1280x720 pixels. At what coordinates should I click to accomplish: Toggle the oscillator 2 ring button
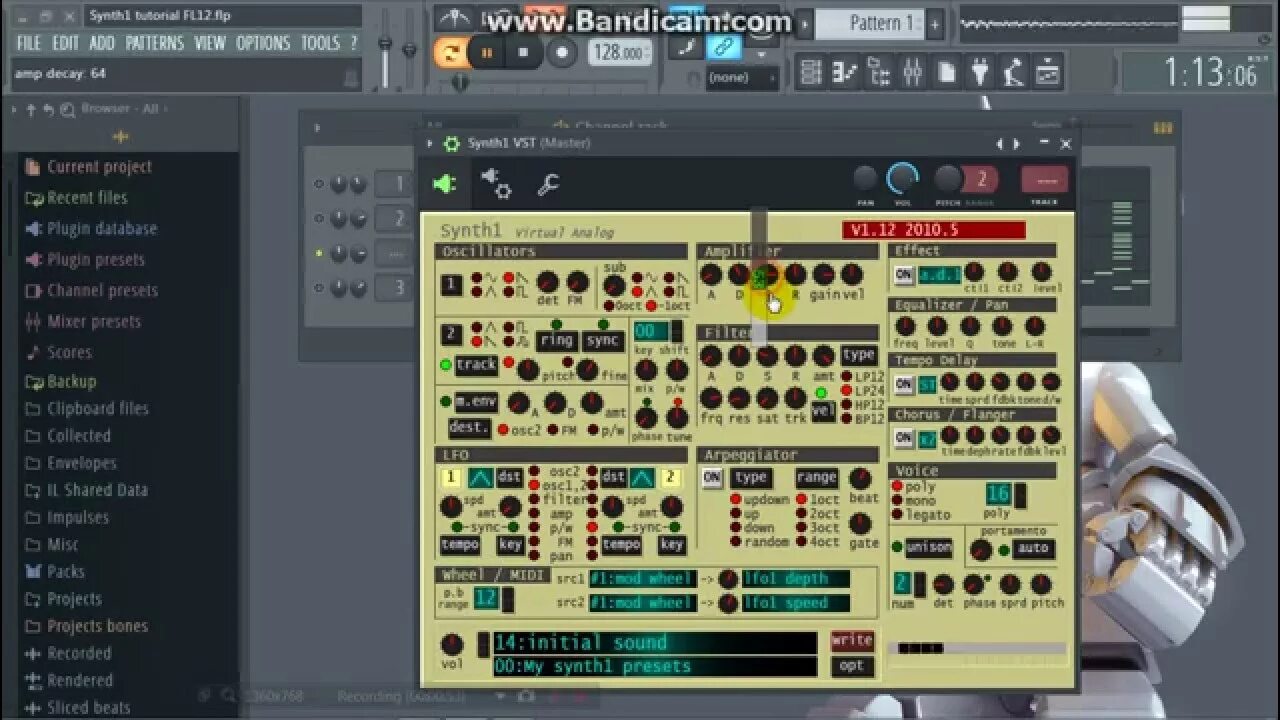click(x=557, y=340)
